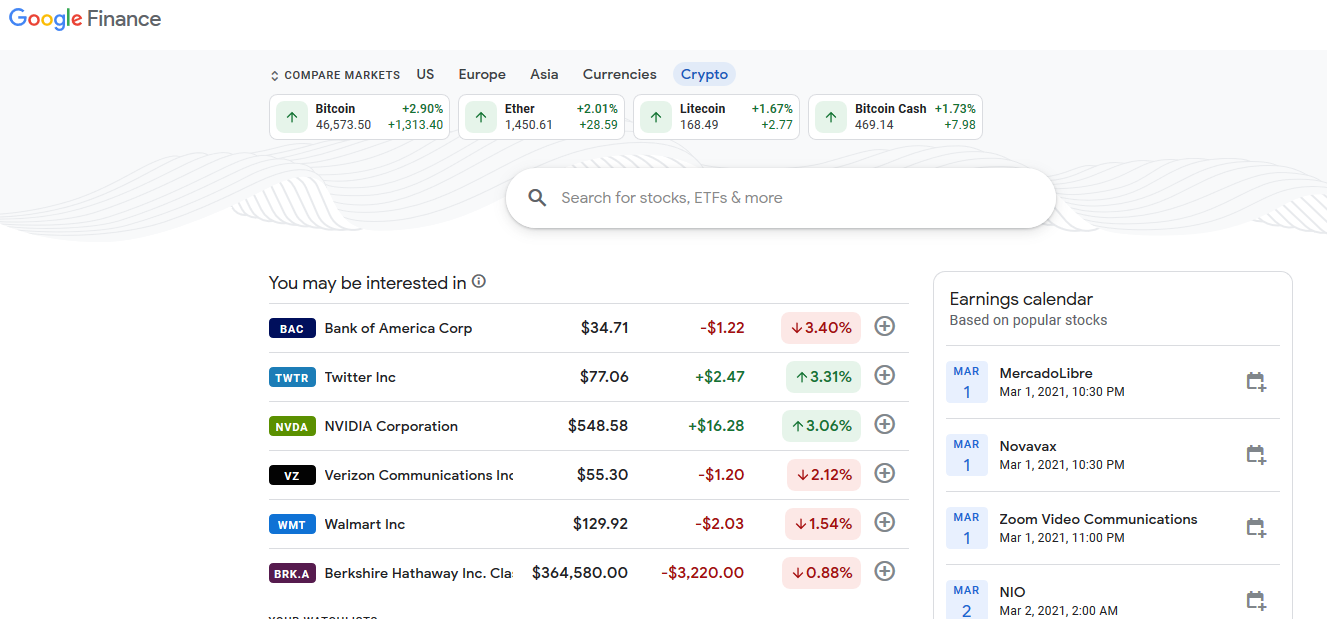Switch to the Currencies tab
Viewport: 1327px width, 619px height.
(620, 74)
